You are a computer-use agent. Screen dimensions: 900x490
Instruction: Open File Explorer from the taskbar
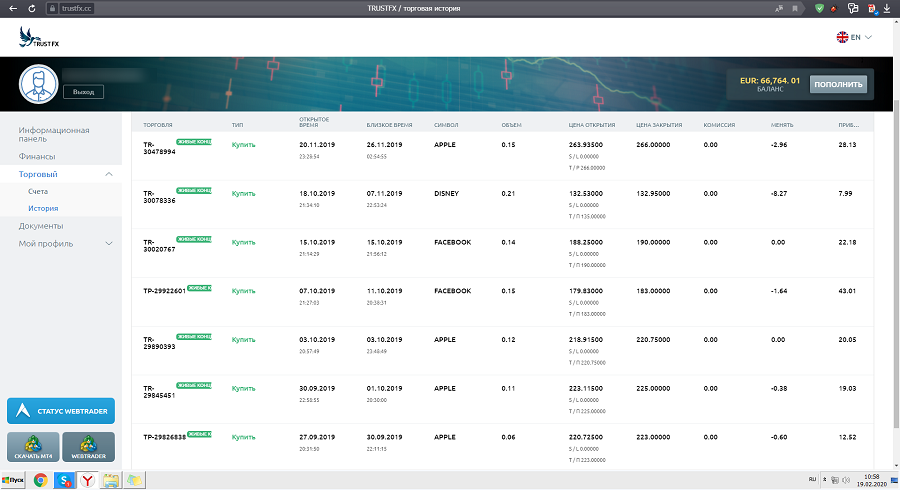[x=111, y=480]
